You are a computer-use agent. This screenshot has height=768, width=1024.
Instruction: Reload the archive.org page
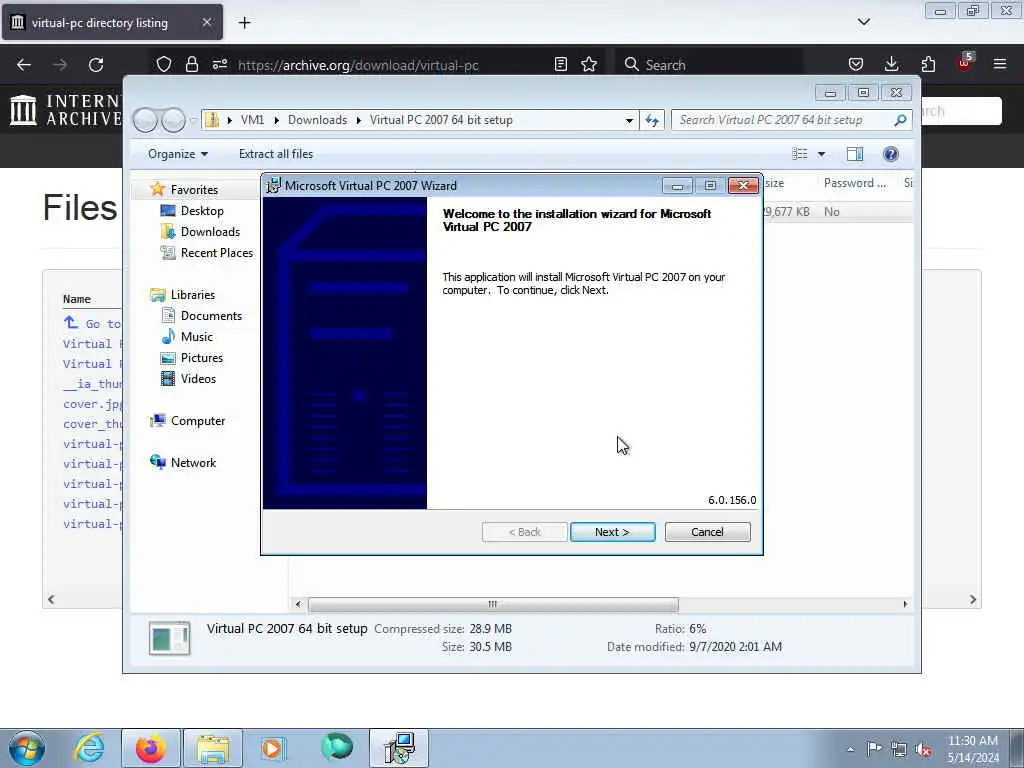pos(96,65)
